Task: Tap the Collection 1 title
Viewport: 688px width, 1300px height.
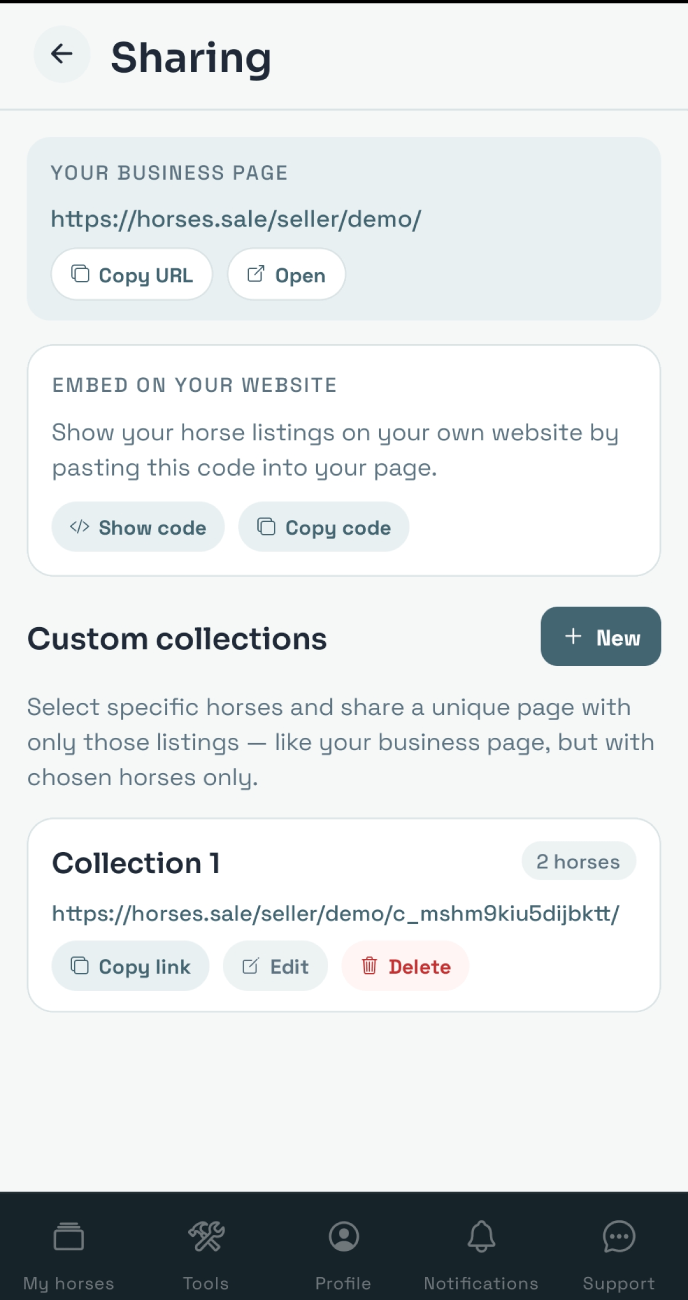Action: 136,863
